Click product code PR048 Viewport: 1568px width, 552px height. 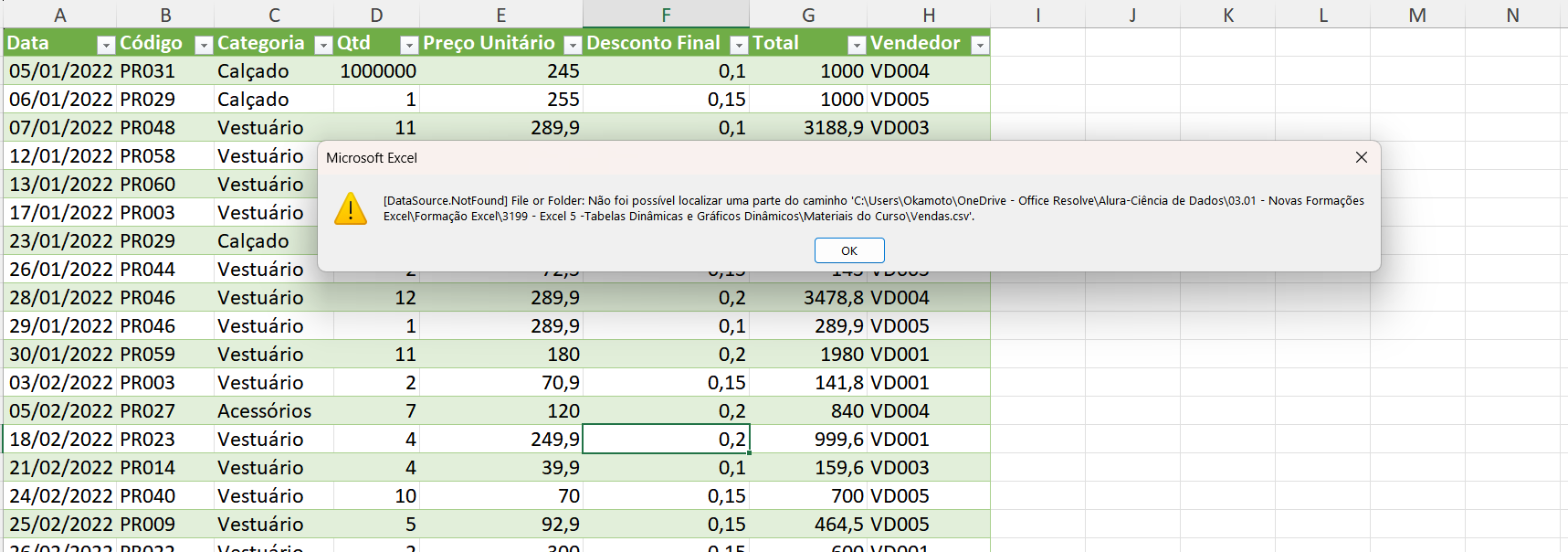point(165,128)
